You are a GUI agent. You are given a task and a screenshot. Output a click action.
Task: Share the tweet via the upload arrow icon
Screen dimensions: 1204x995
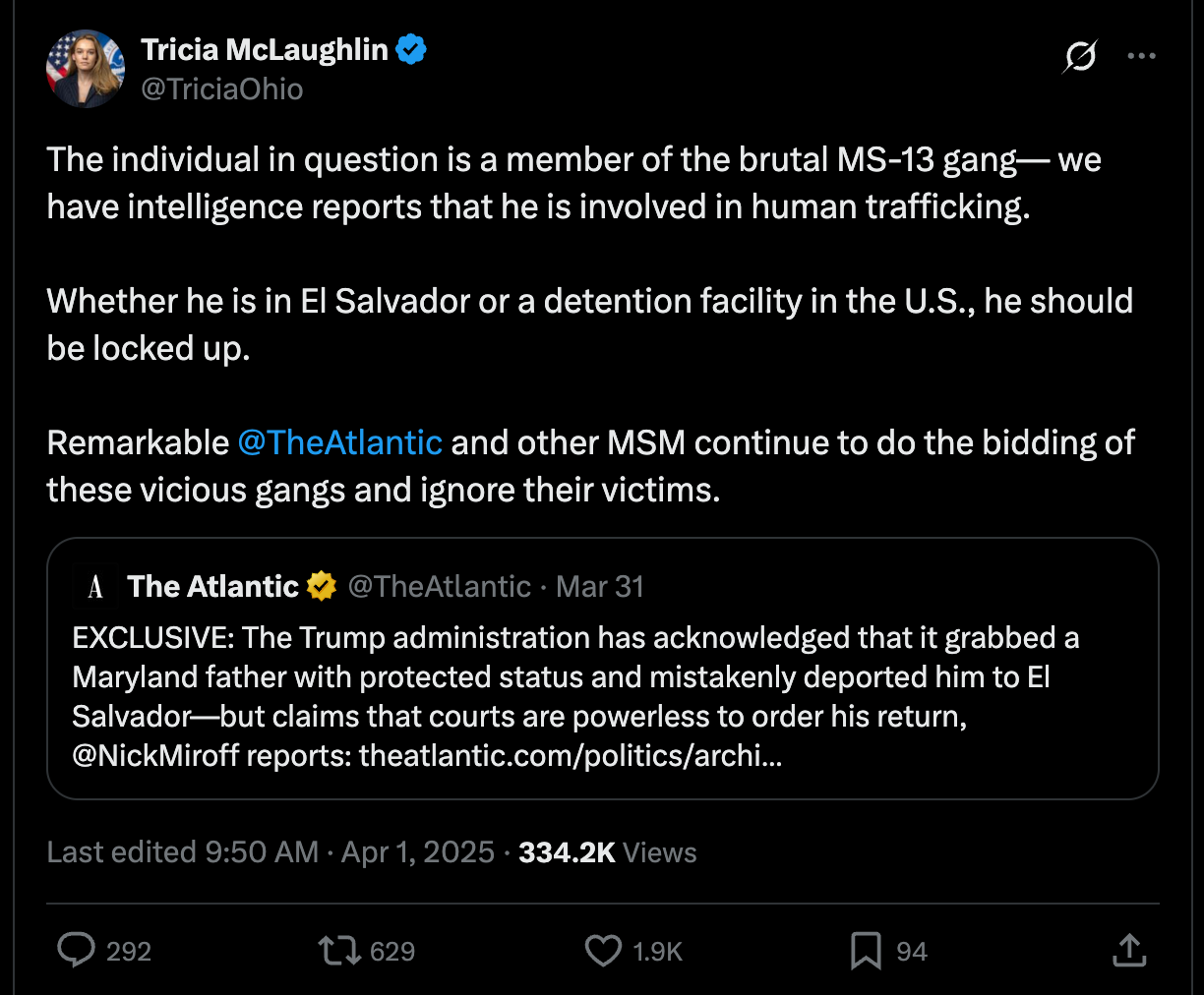[x=1129, y=951]
